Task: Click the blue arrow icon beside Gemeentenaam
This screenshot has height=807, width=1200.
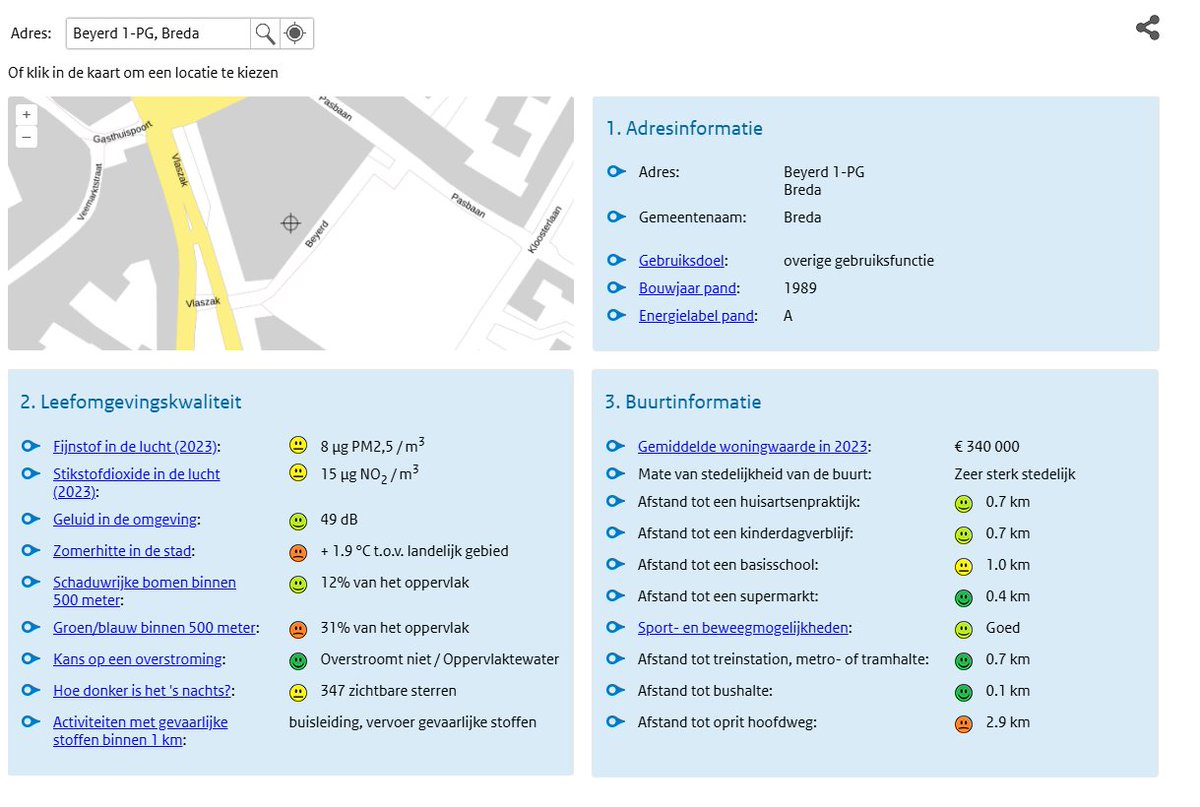Action: tap(616, 217)
